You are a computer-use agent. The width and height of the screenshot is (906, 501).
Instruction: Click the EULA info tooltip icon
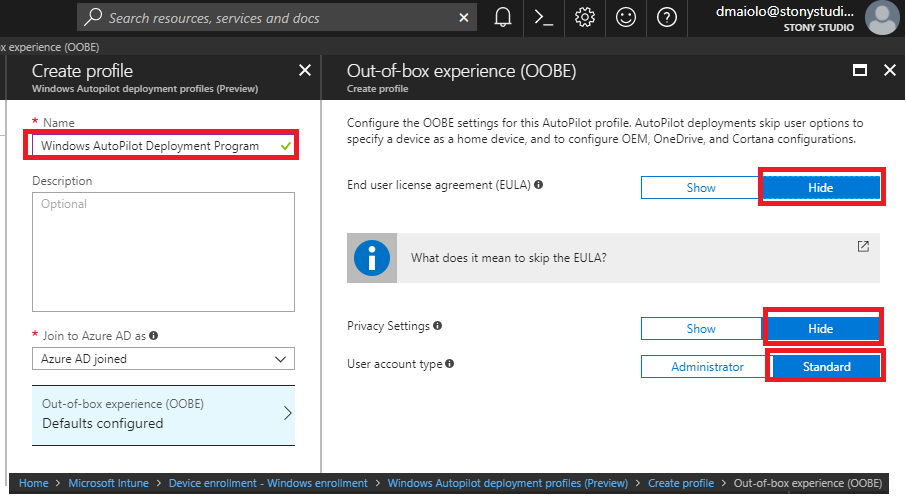[539, 185]
